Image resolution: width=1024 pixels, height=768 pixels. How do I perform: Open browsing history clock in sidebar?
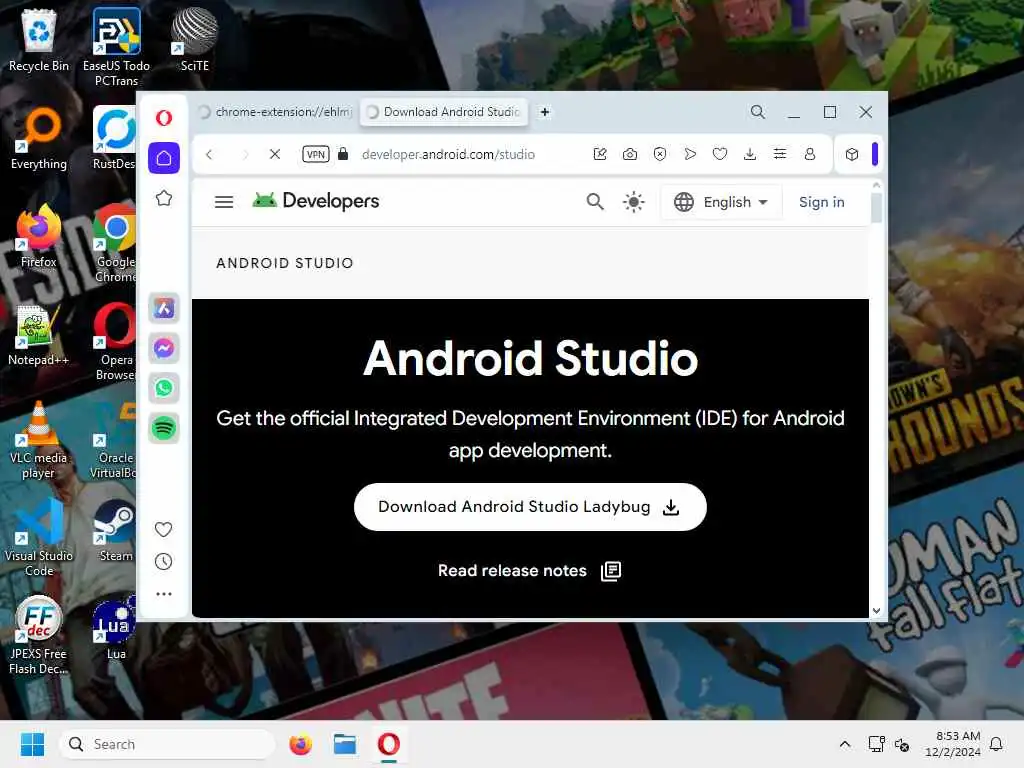(163, 562)
